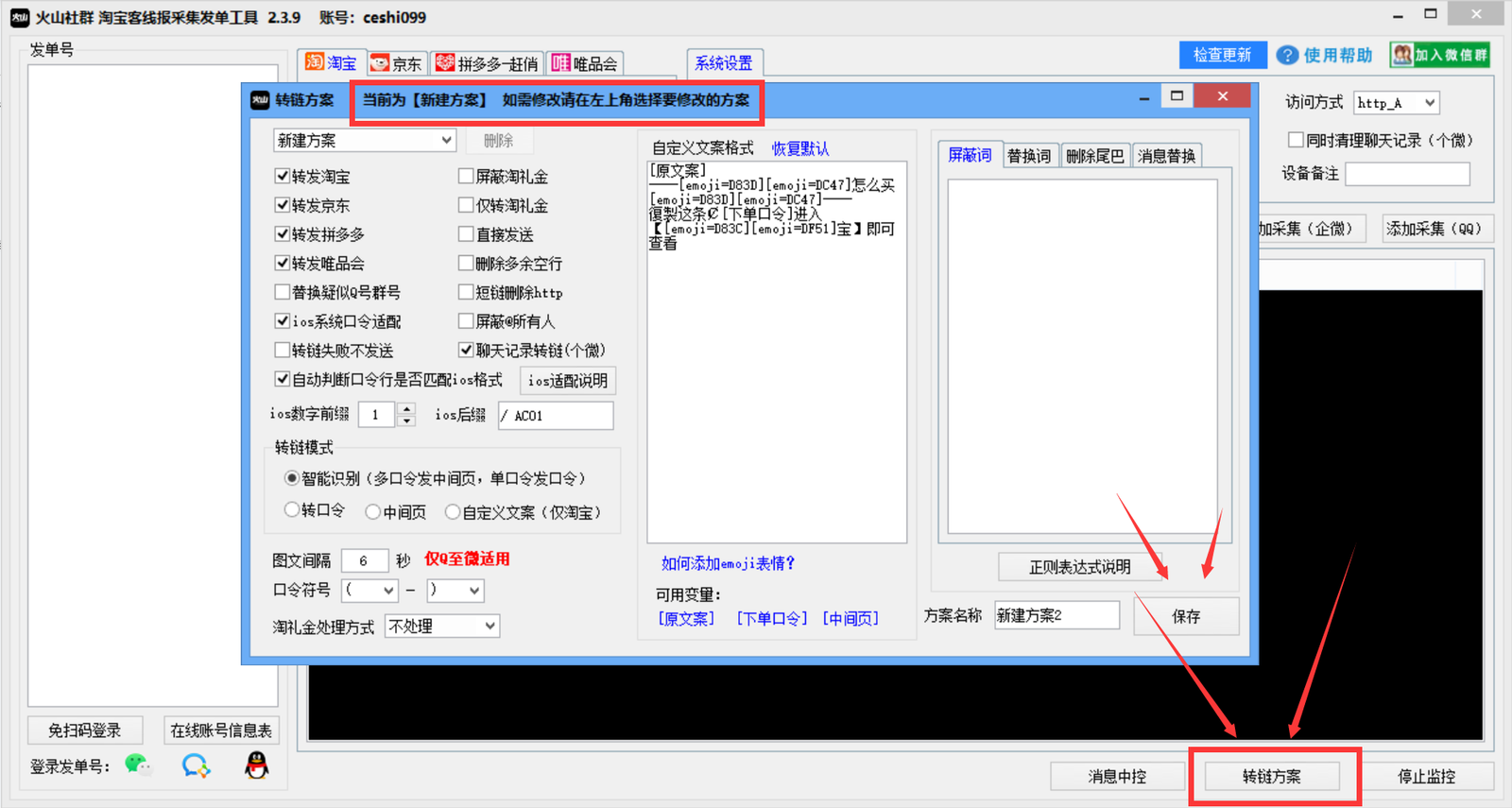The width and height of the screenshot is (1512, 808).
Task: Insert the [下单口令] variable link
Action: tap(772, 618)
